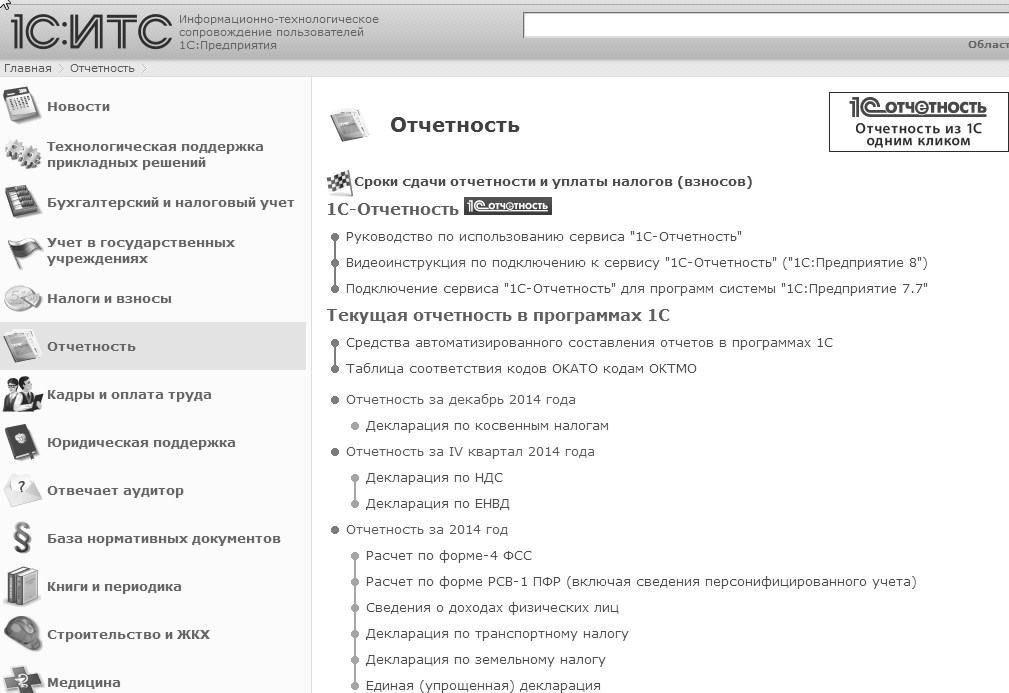
Task: Open Учет в государственных учреждениях section
Action: click(x=141, y=250)
